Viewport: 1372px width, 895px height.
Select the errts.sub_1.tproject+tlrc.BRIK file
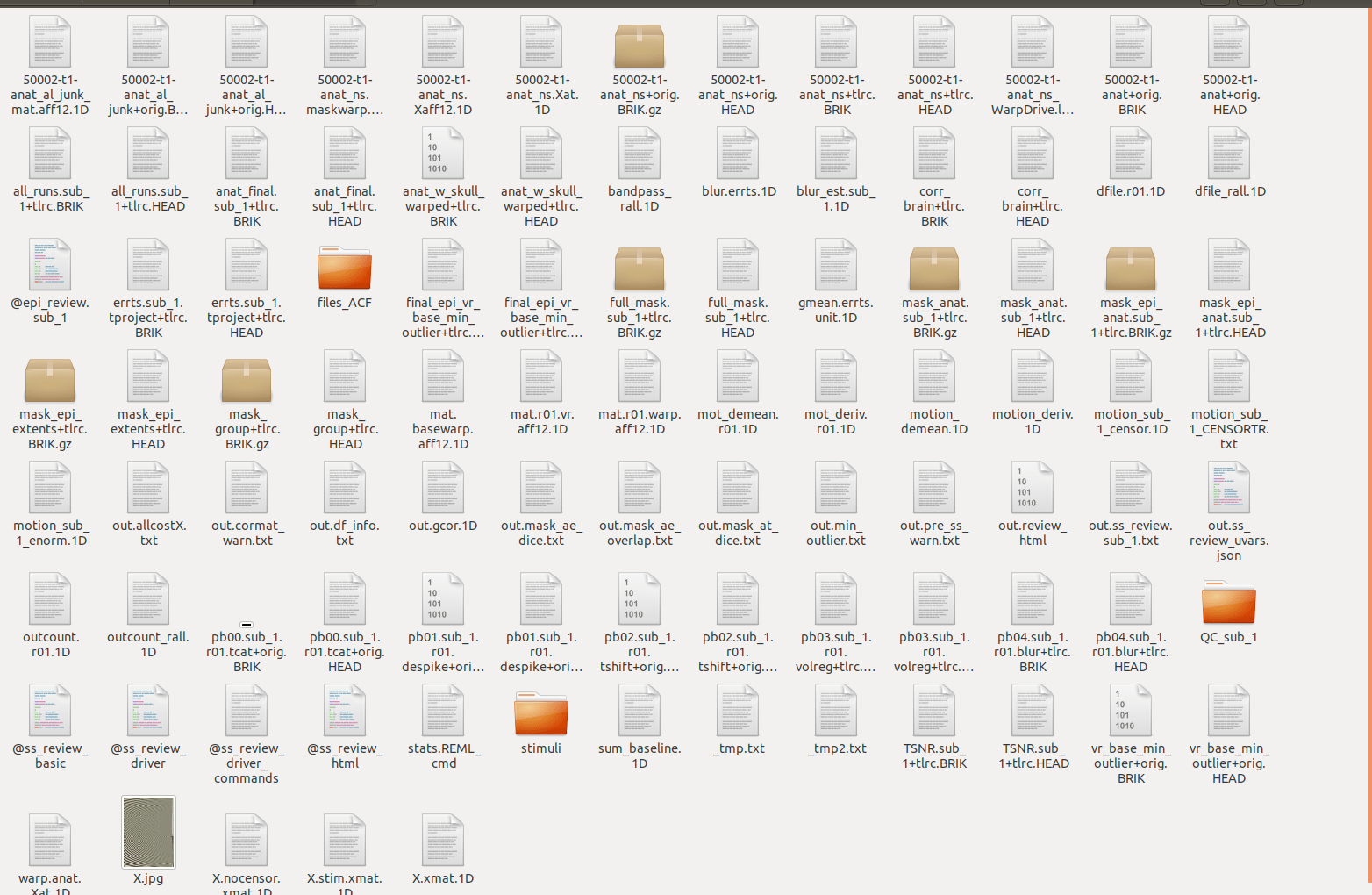148,264
